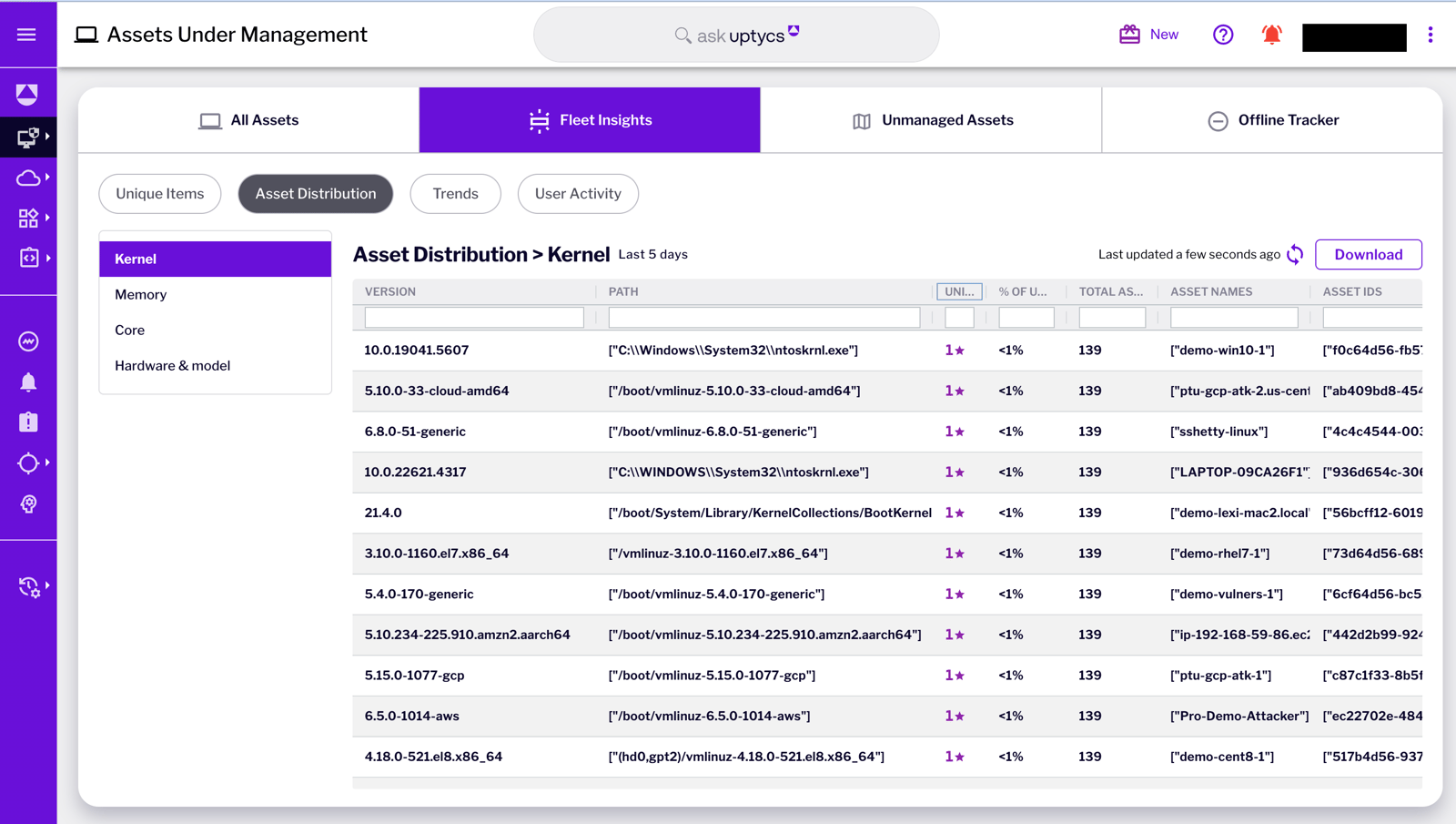Click asset name ["demo-rhel7-1"]
Image resolution: width=1456 pixels, height=824 pixels.
pos(1219,554)
